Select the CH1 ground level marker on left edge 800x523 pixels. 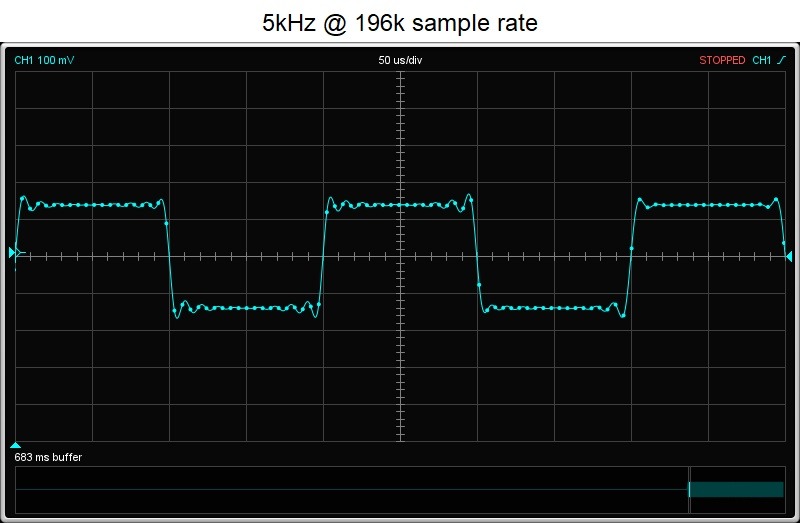13,252
